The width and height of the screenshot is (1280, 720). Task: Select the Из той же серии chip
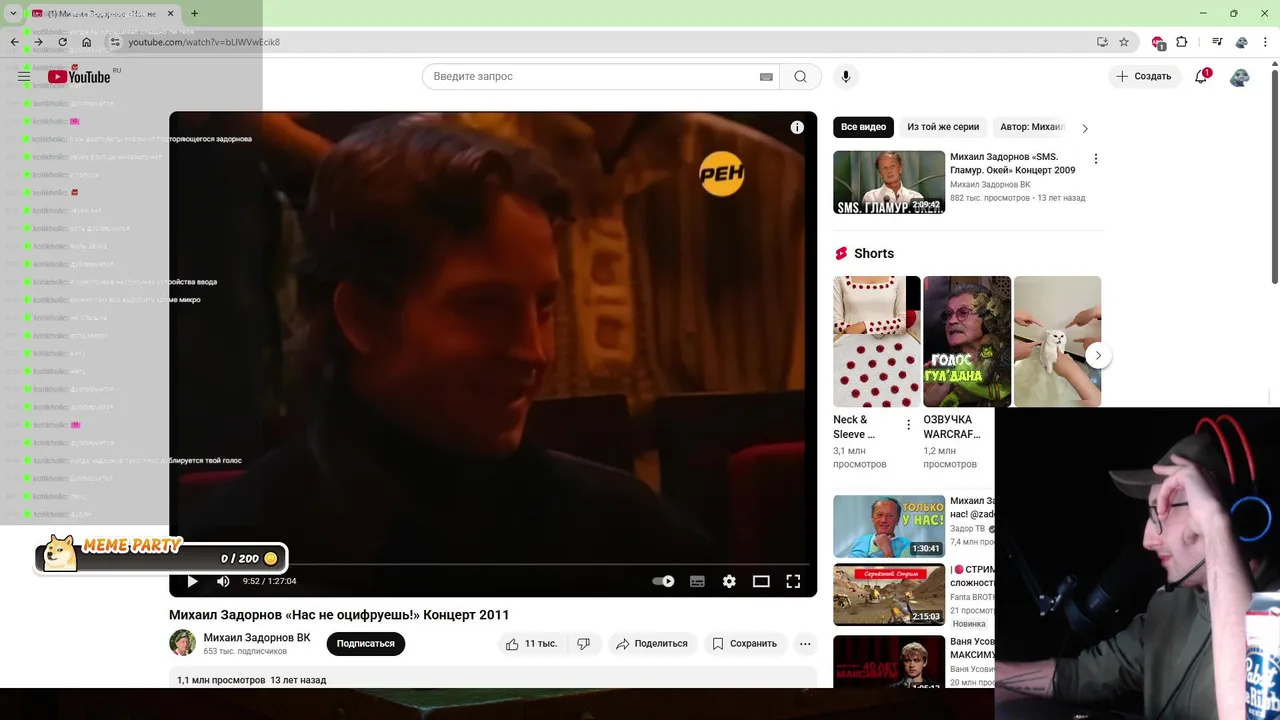943,127
